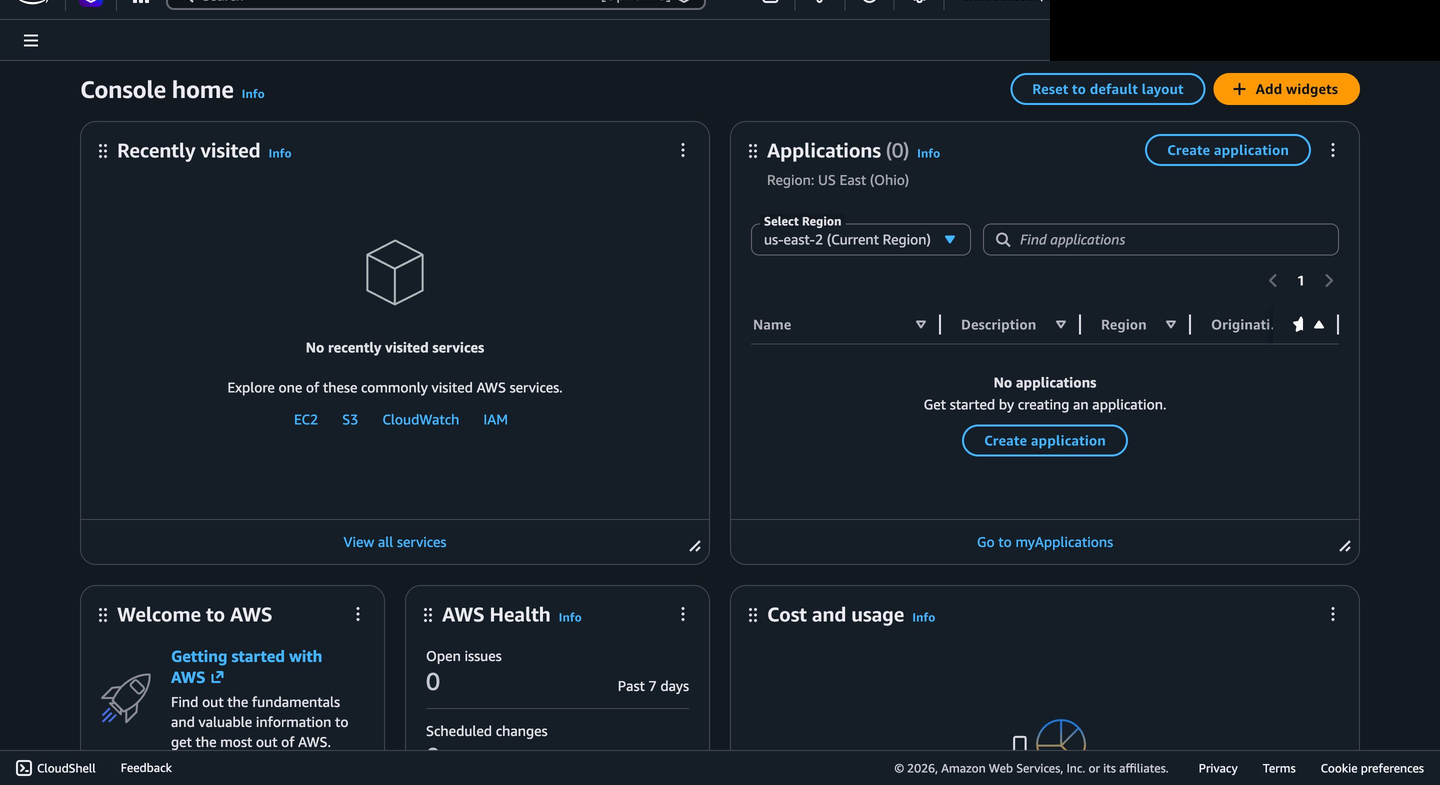1440x785 pixels.
Task: Click the CloudShell terminal icon
Action: coord(24,768)
